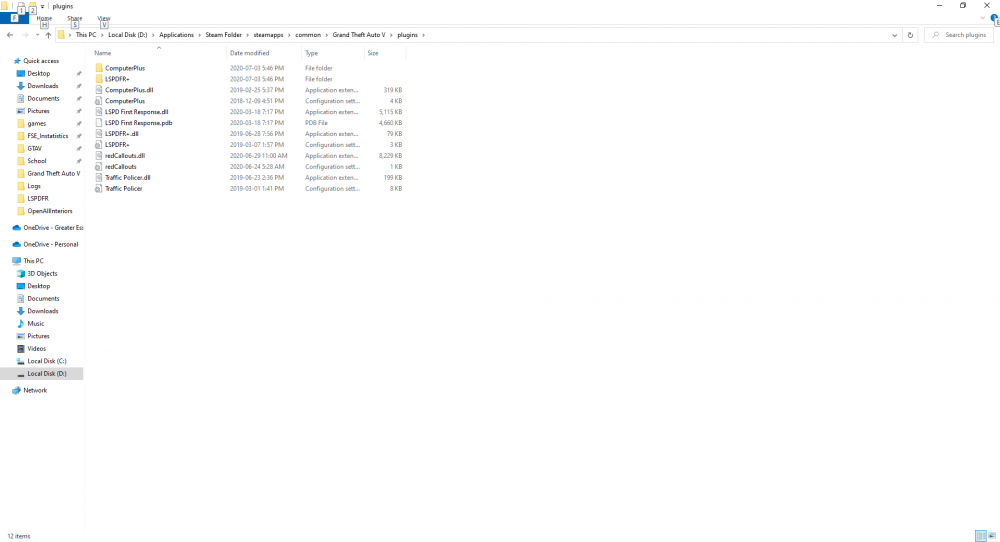This screenshot has width=1000, height=542.
Task: Select This PC in navigation pane
Action: click(x=33, y=261)
